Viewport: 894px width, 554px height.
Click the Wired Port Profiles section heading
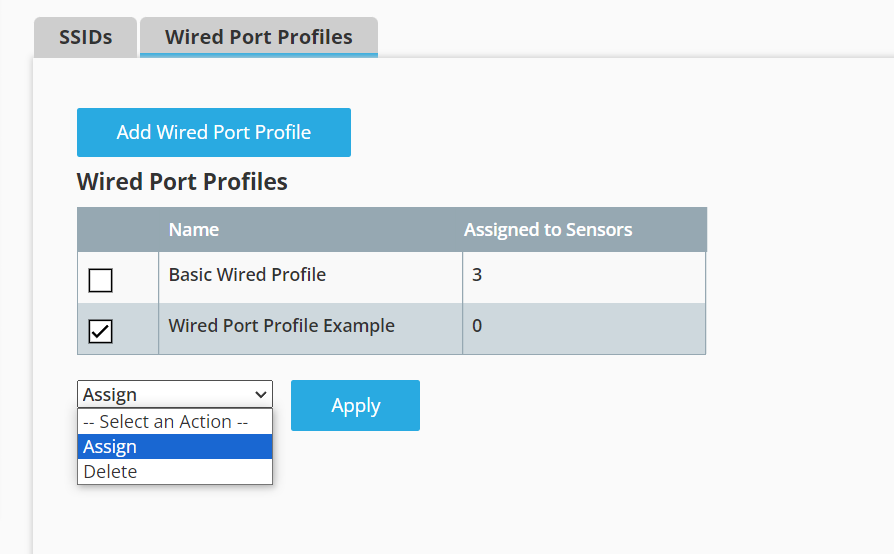(x=182, y=182)
